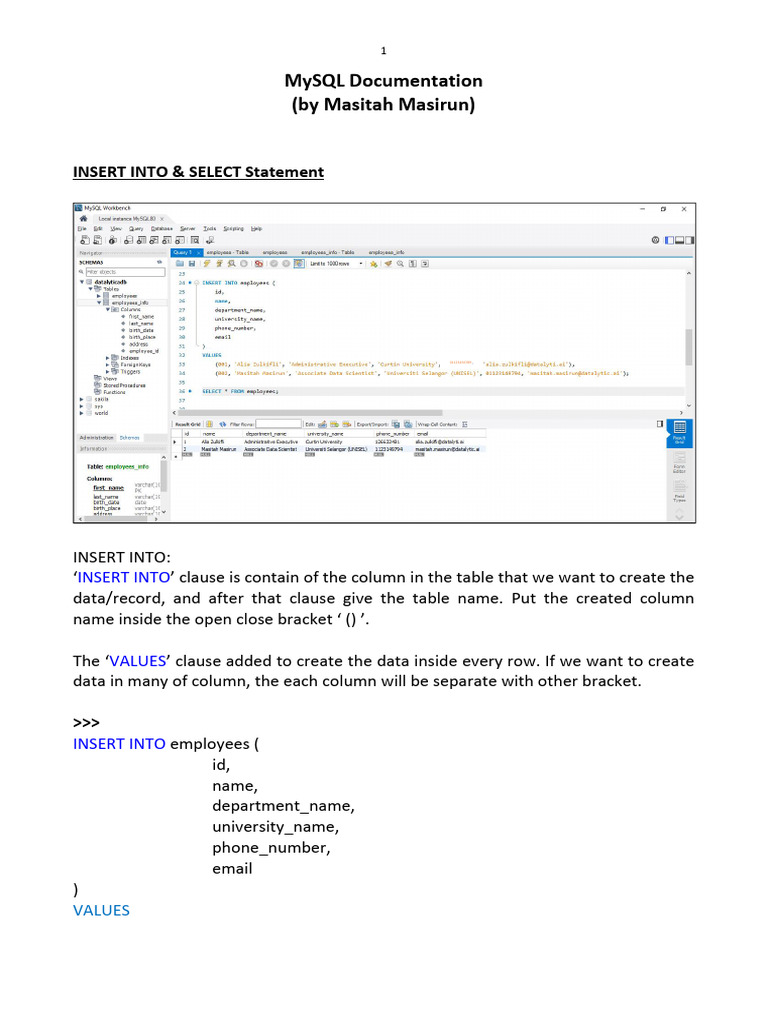
Task: Click the beautify query broom icon
Action: pos(388,264)
